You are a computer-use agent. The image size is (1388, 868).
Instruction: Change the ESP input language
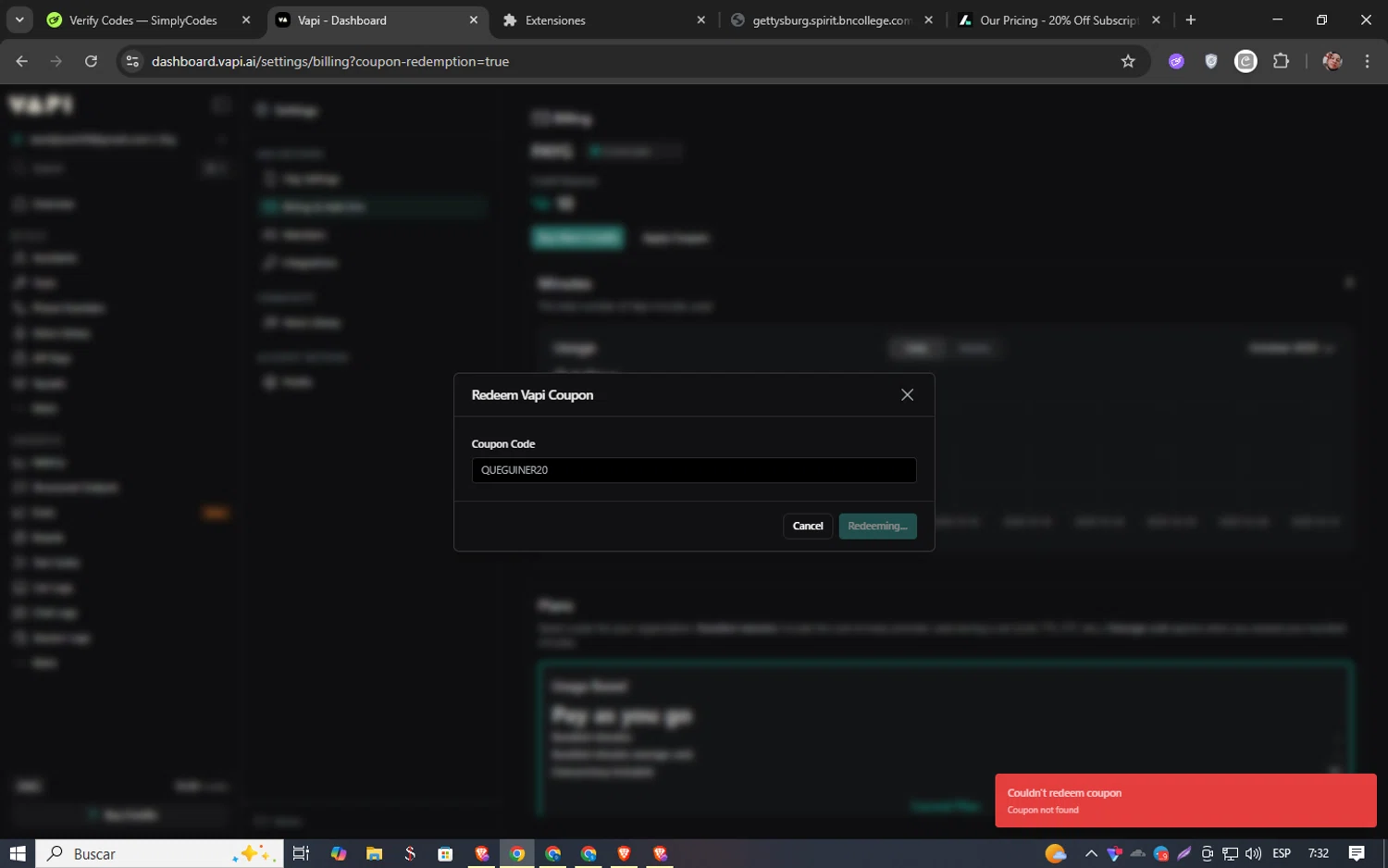[1282, 853]
